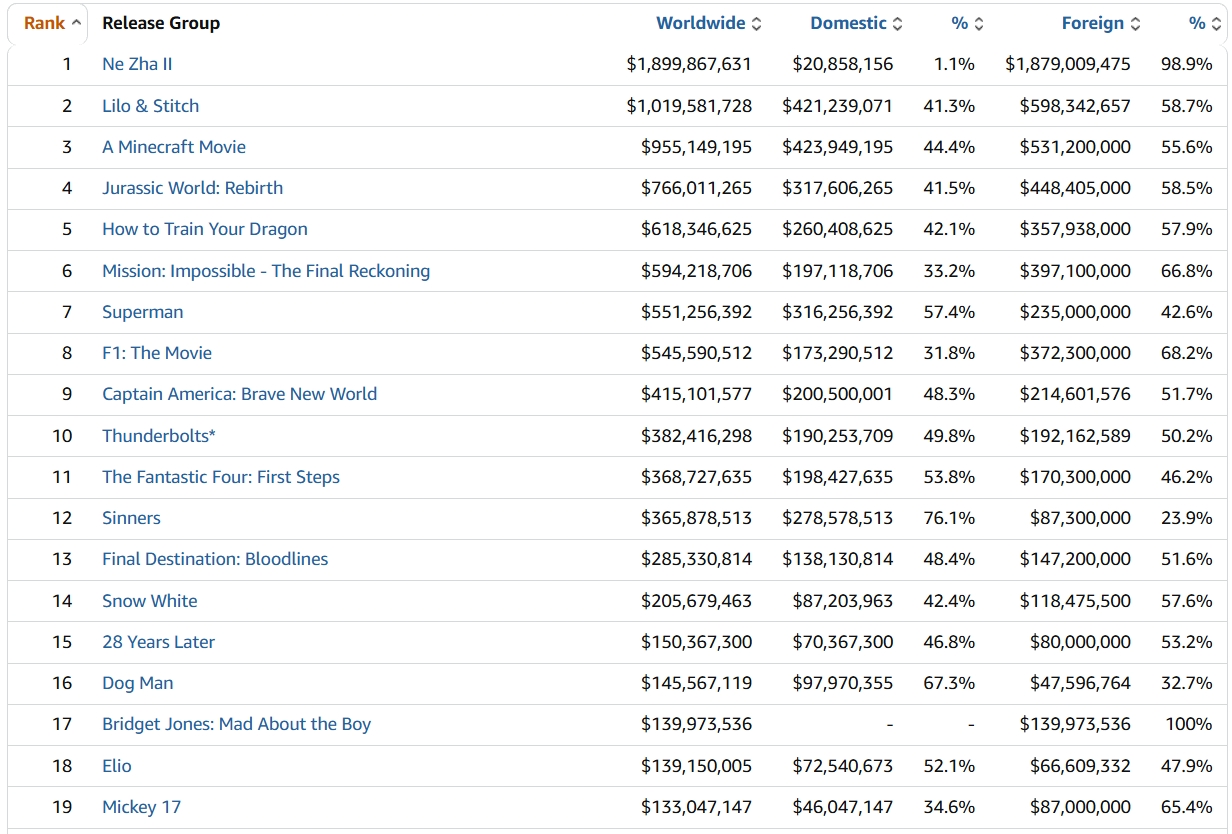Viewport: 1232px width, 834px height.
Task: Sort by Domestic gross column
Action: click(856, 23)
